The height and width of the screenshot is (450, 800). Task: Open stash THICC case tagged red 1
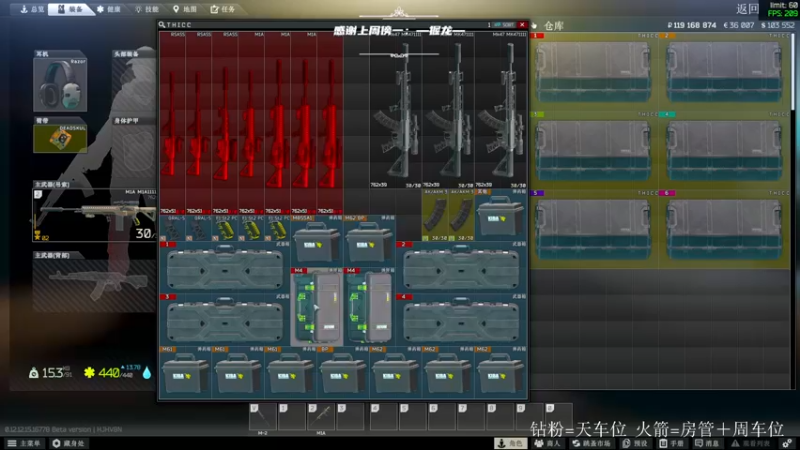tap(593, 71)
